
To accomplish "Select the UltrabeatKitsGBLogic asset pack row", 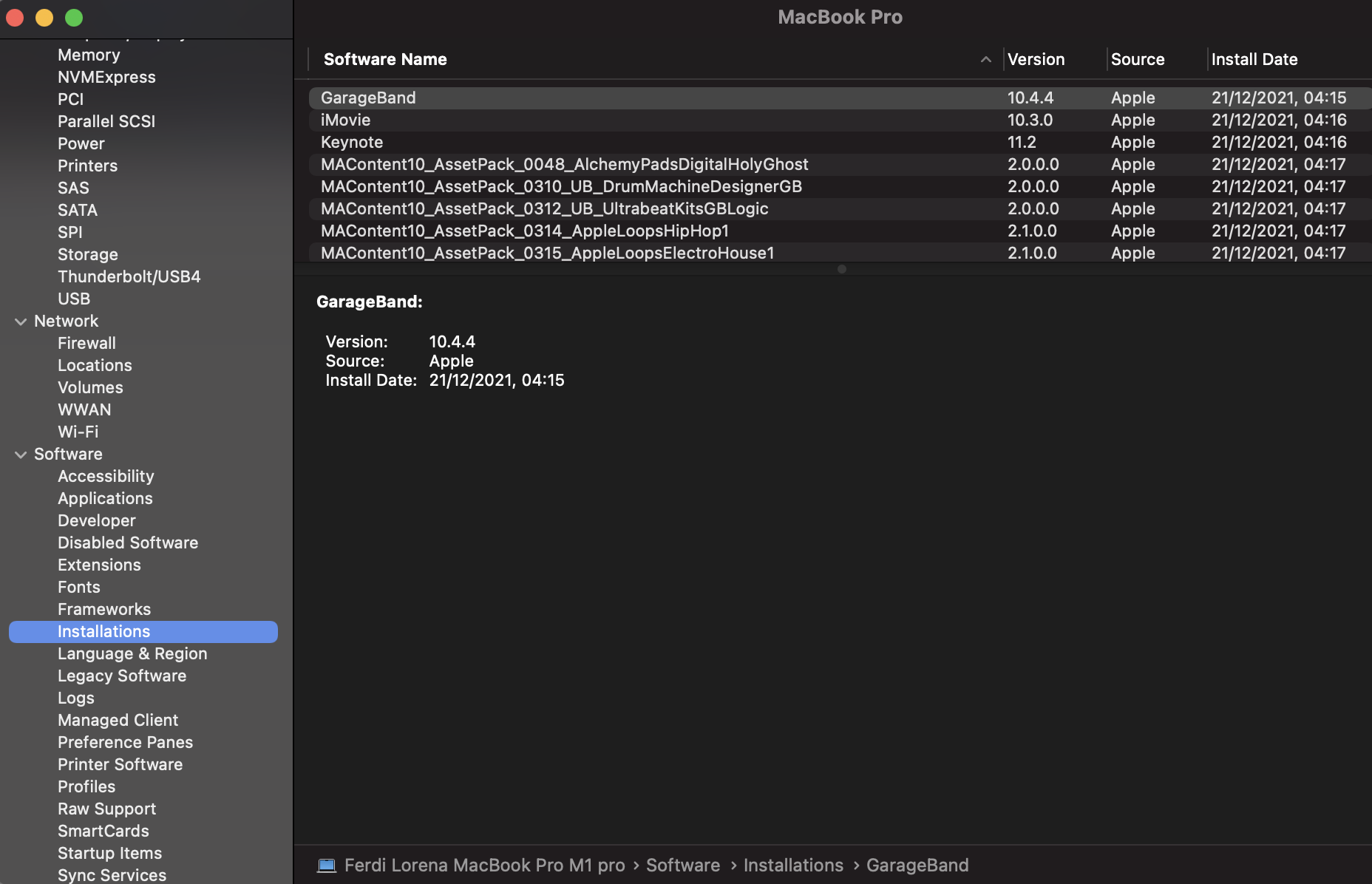I will click(840, 209).
